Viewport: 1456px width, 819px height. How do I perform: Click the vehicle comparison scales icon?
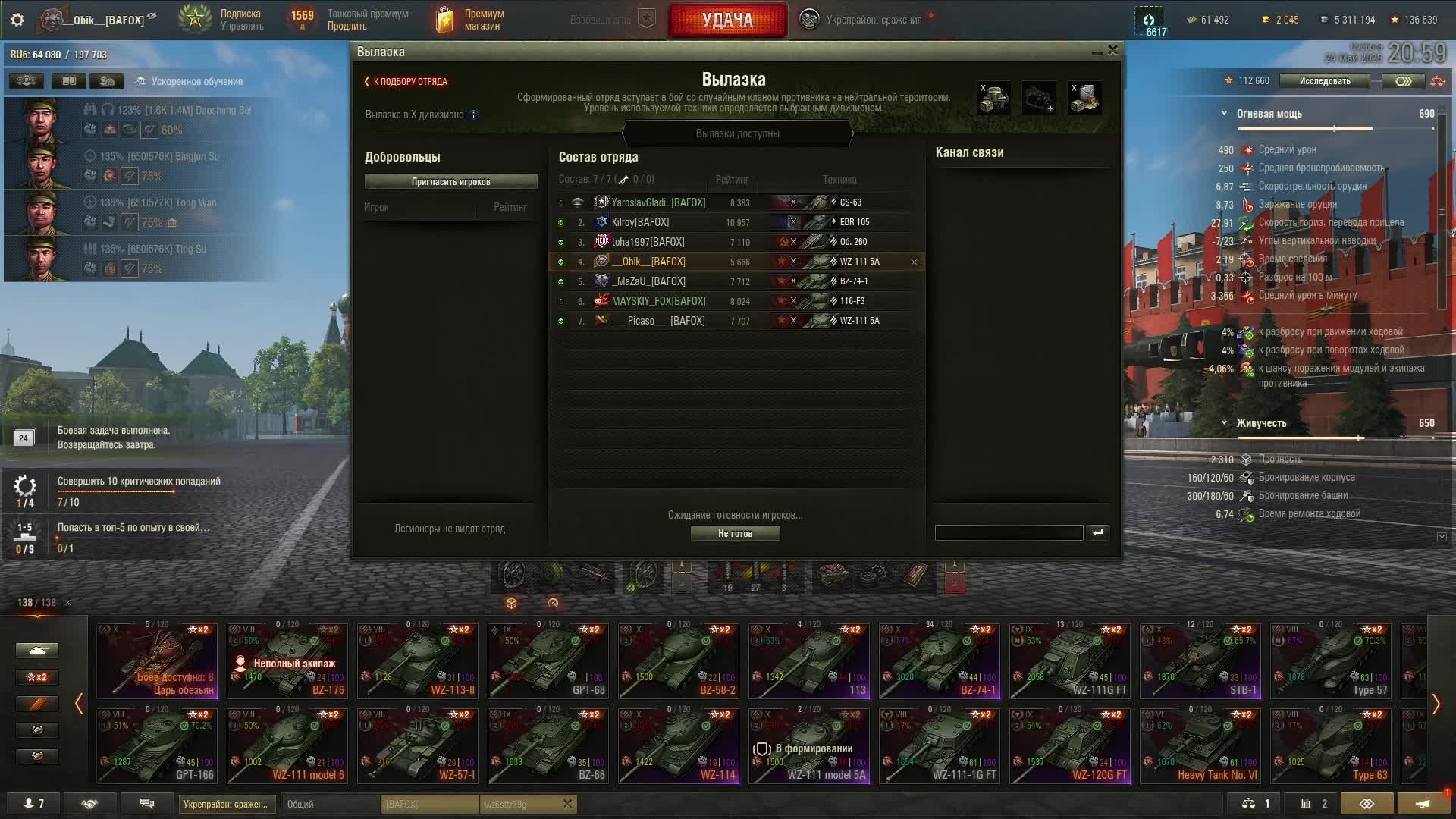pyautogui.click(x=1248, y=803)
